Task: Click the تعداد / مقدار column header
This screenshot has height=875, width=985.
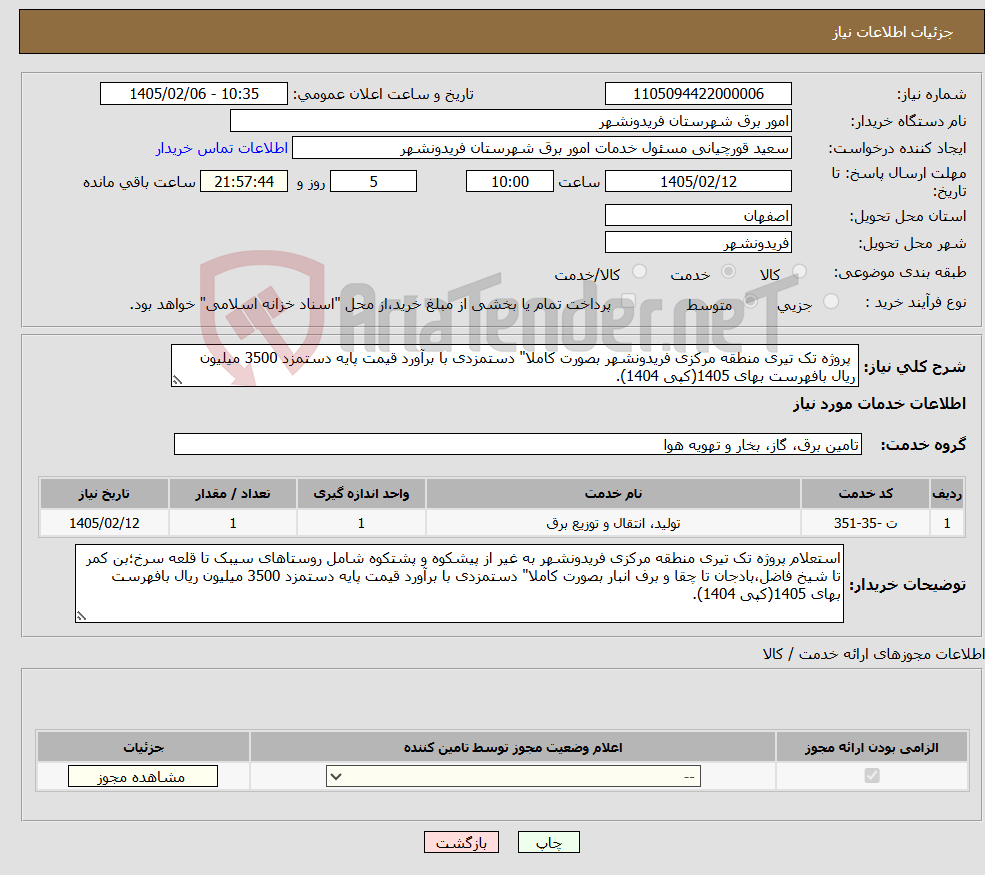Action: 232,494
